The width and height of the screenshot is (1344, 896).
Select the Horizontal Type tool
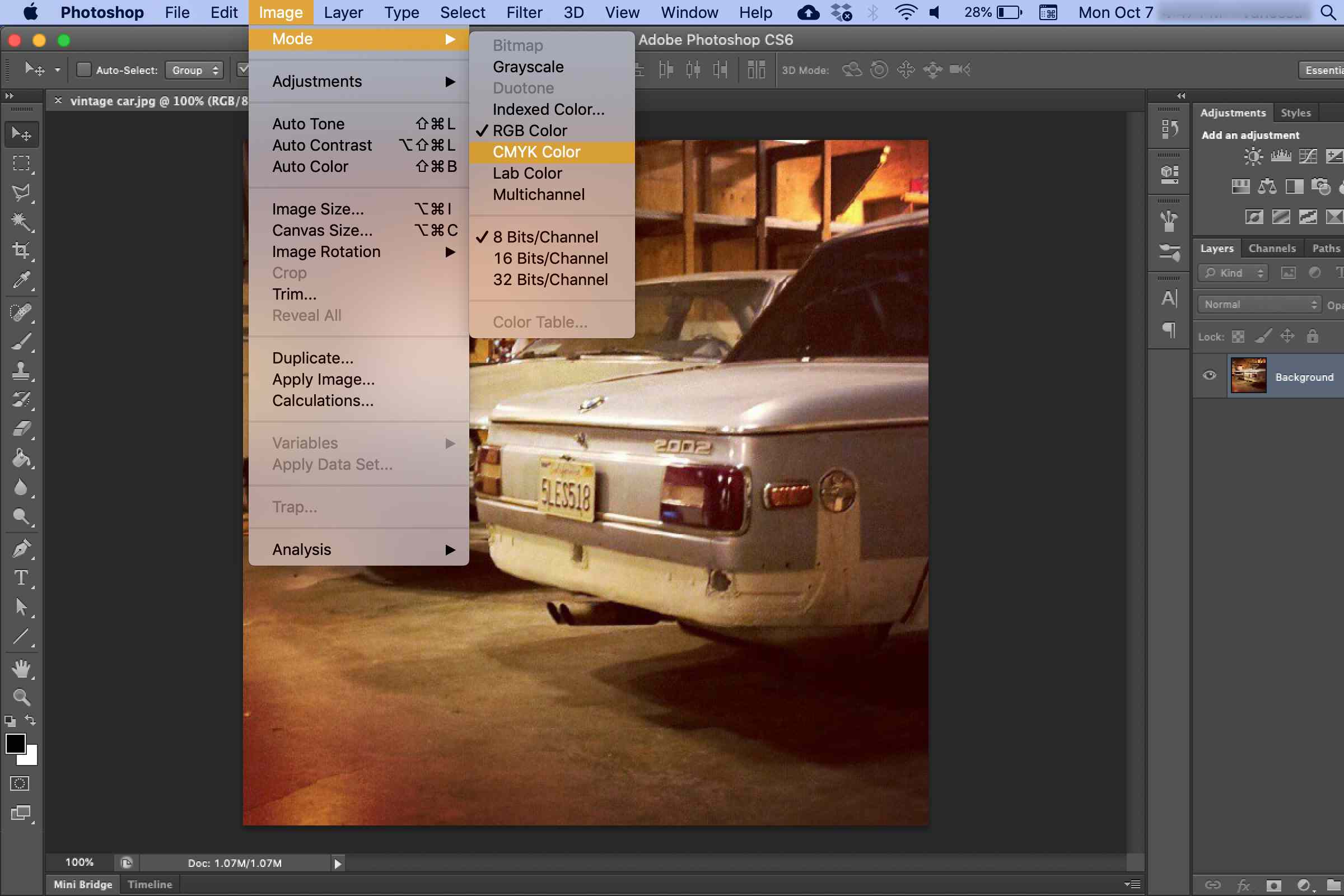[22, 578]
